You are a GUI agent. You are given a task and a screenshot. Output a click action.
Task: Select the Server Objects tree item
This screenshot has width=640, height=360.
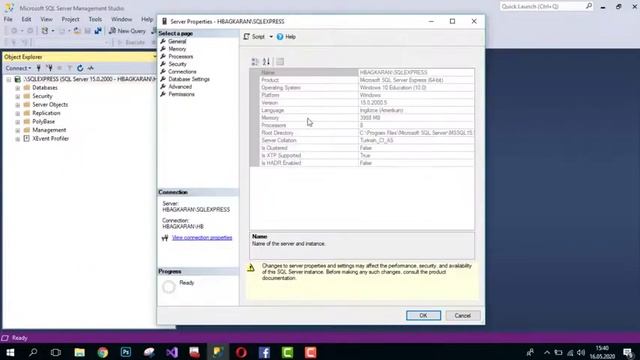[x=50, y=105]
